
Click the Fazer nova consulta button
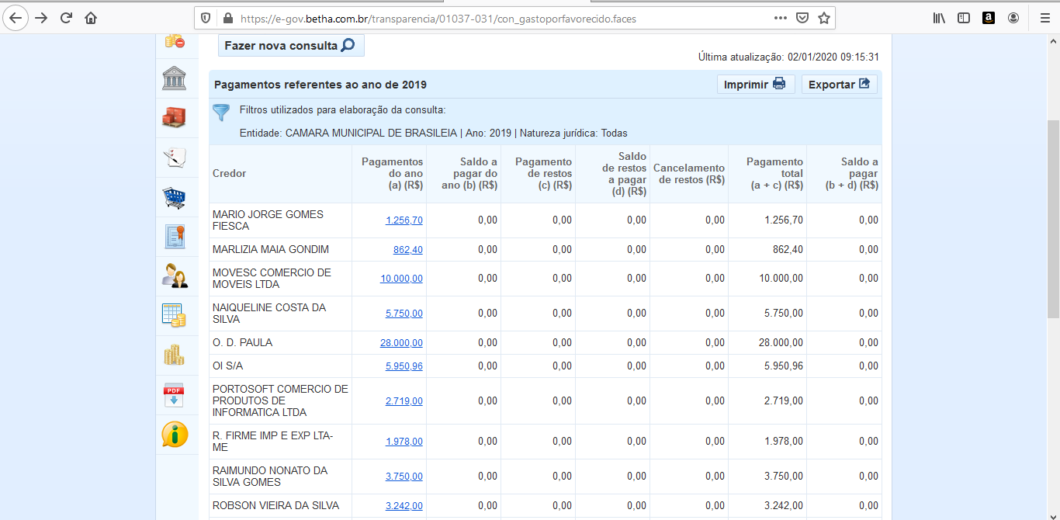pyautogui.click(x=289, y=46)
